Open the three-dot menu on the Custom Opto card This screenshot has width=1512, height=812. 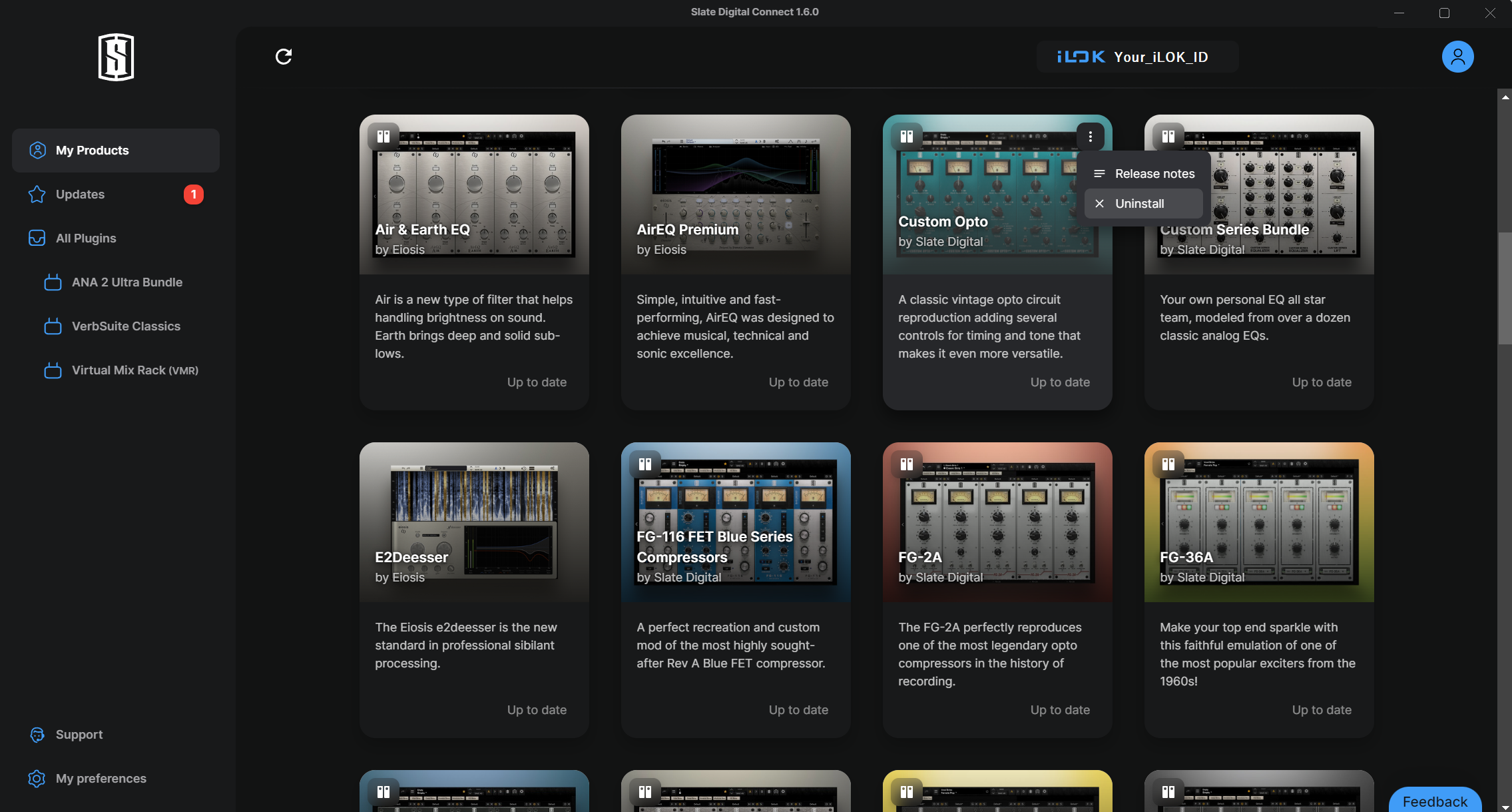(x=1091, y=137)
